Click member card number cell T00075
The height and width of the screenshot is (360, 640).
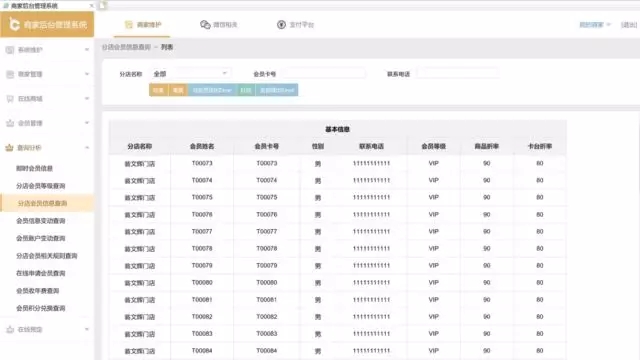point(267,197)
